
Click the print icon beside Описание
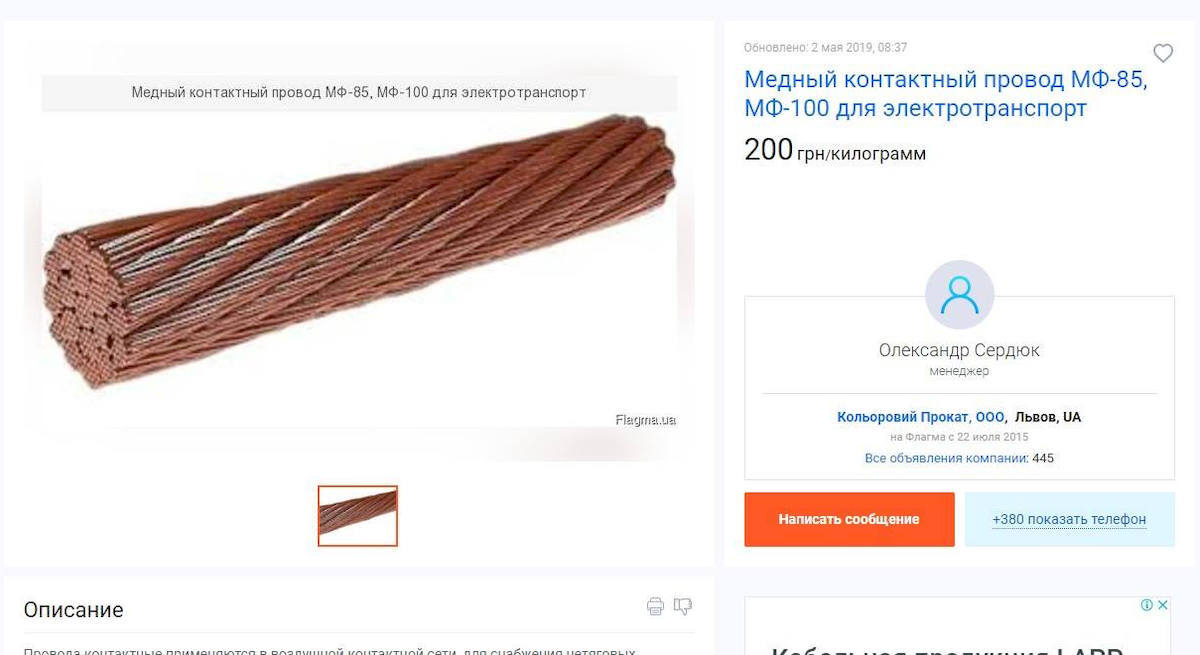click(x=655, y=606)
